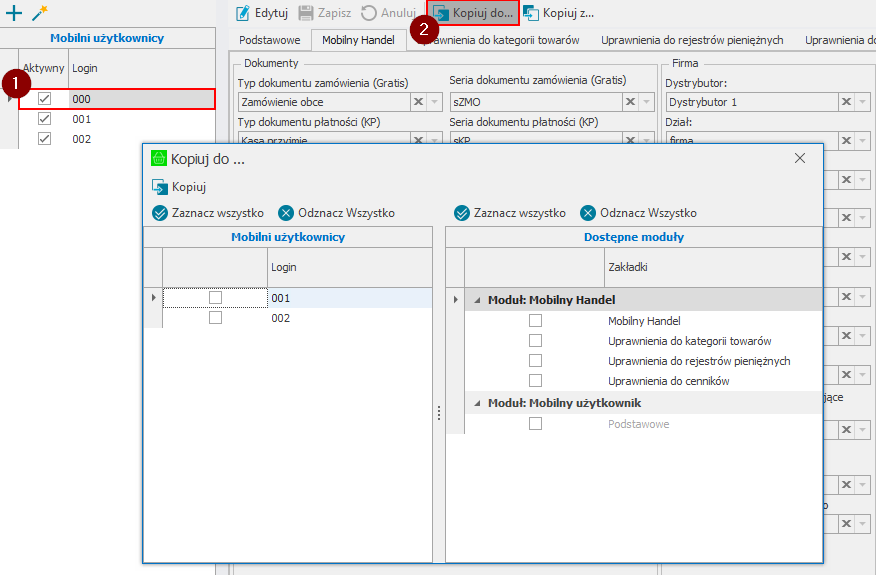The image size is (876, 575).
Task: Collapse the Moduł: Mobilny użytkownik group
Action: [x=476, y=403]
